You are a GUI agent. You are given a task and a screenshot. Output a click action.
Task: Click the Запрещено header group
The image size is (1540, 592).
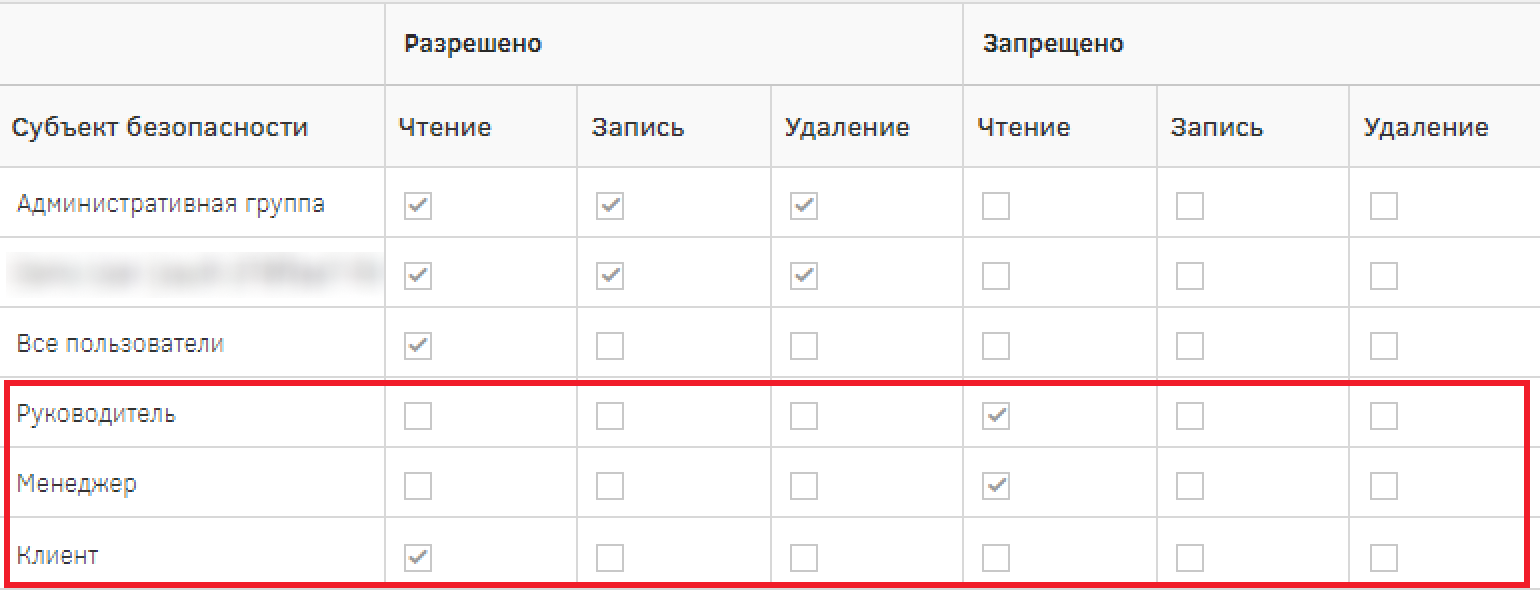1053,44
